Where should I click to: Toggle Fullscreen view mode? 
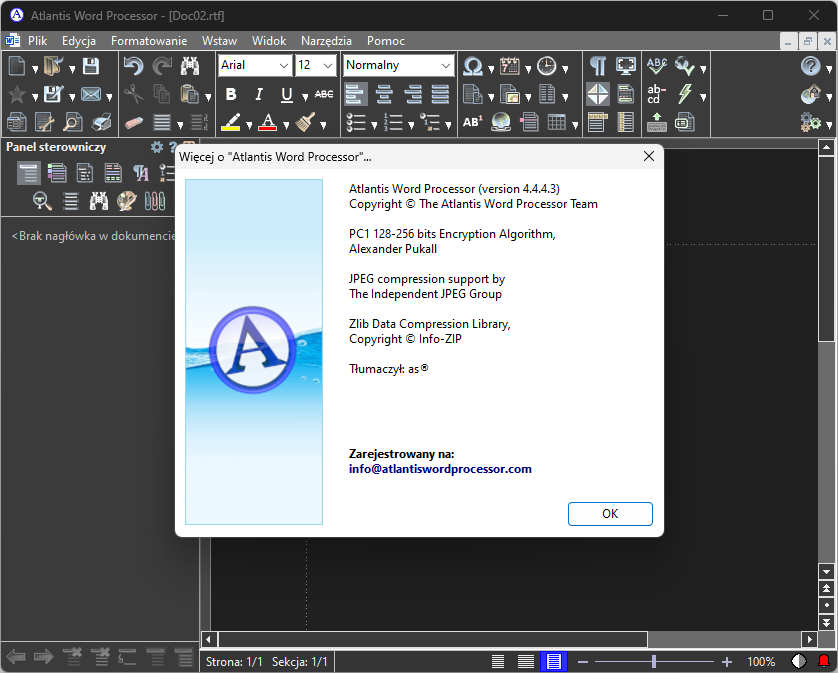click(x=626, y=66)
